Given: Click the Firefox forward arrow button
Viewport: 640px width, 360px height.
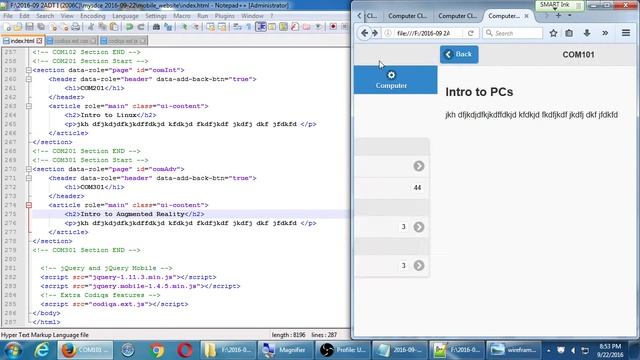Looking at the screenshot, I should pyautogui.click(x=375, y=33).
